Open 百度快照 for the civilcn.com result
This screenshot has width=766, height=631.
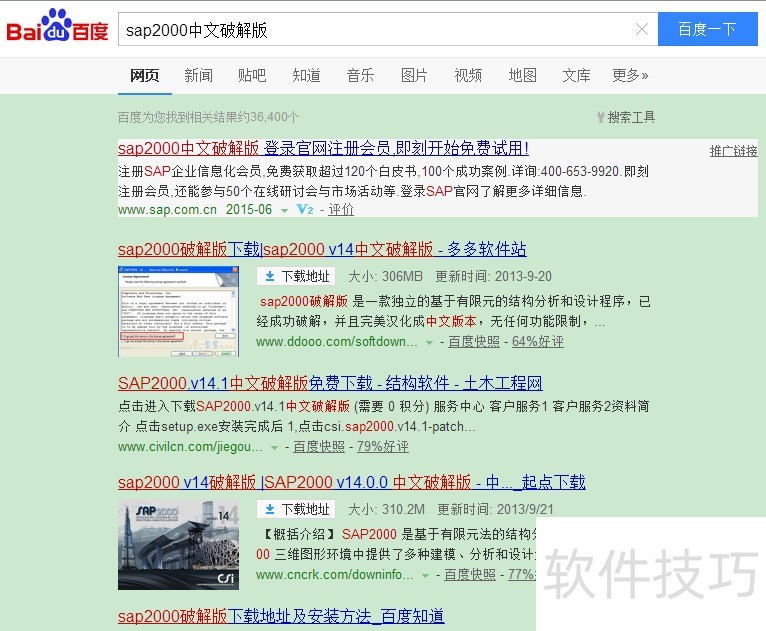coord(319,447)
